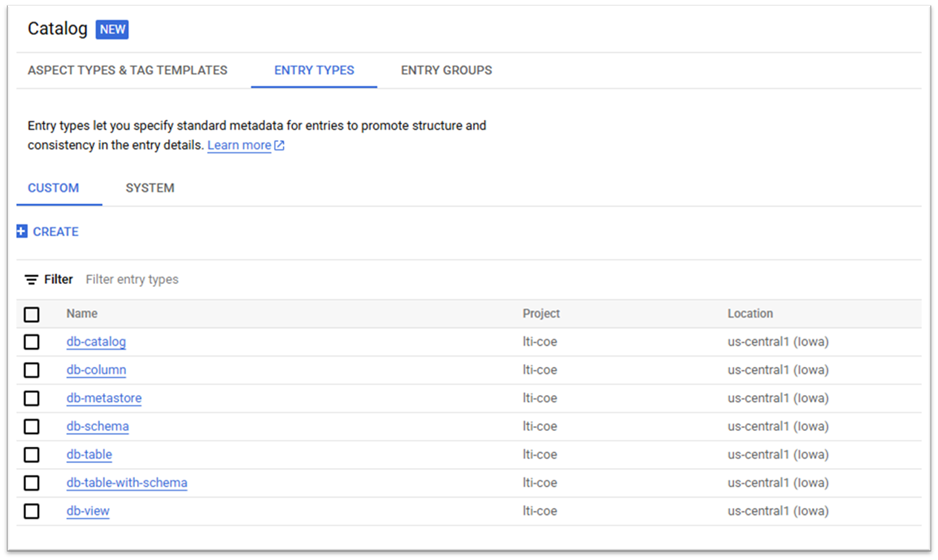Open the Learn more link
Screen dimensions: 938x560
click(x=239, y=146)
